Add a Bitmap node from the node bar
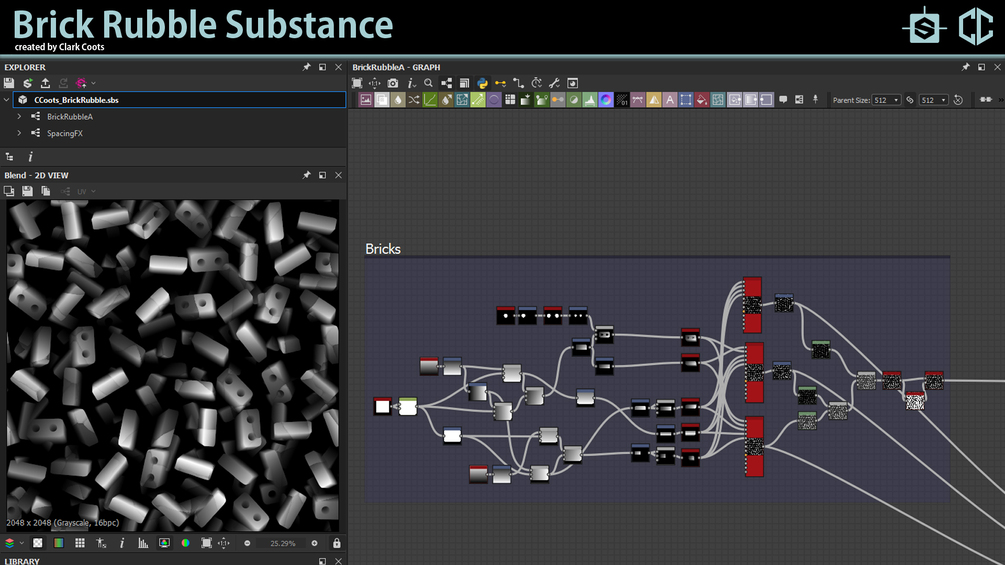Image resolution: width=1005 pixels, height=565 pixels. click(365, 100)
